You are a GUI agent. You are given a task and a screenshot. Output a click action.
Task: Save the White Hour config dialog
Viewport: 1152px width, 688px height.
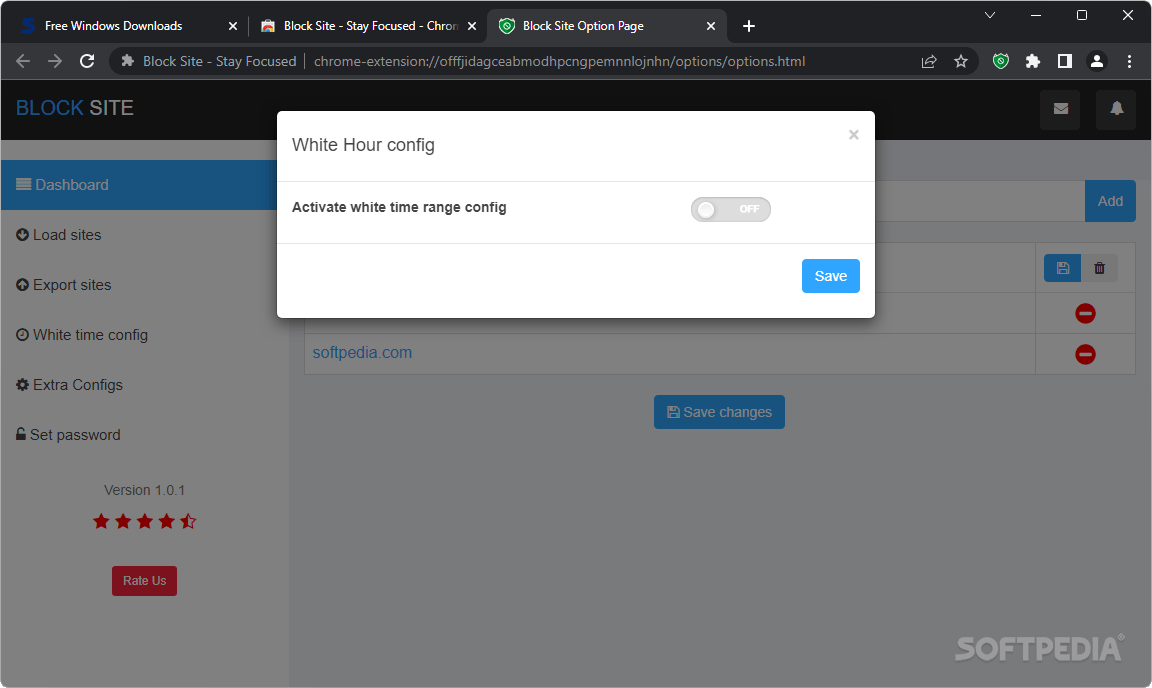click(x=830, y=275)
